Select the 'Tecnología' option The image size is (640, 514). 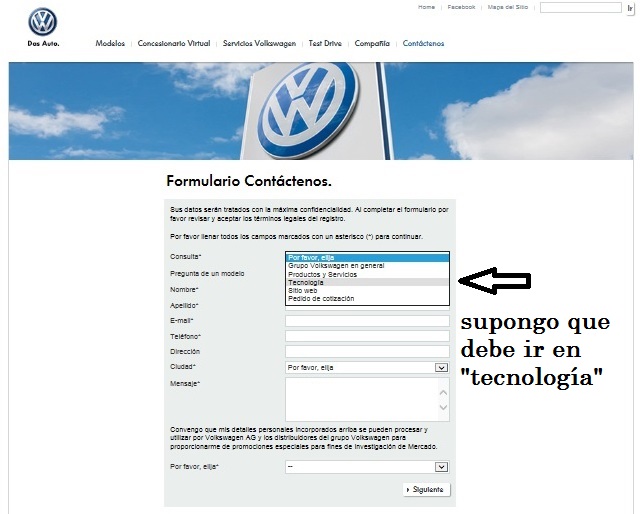point(367,283)
